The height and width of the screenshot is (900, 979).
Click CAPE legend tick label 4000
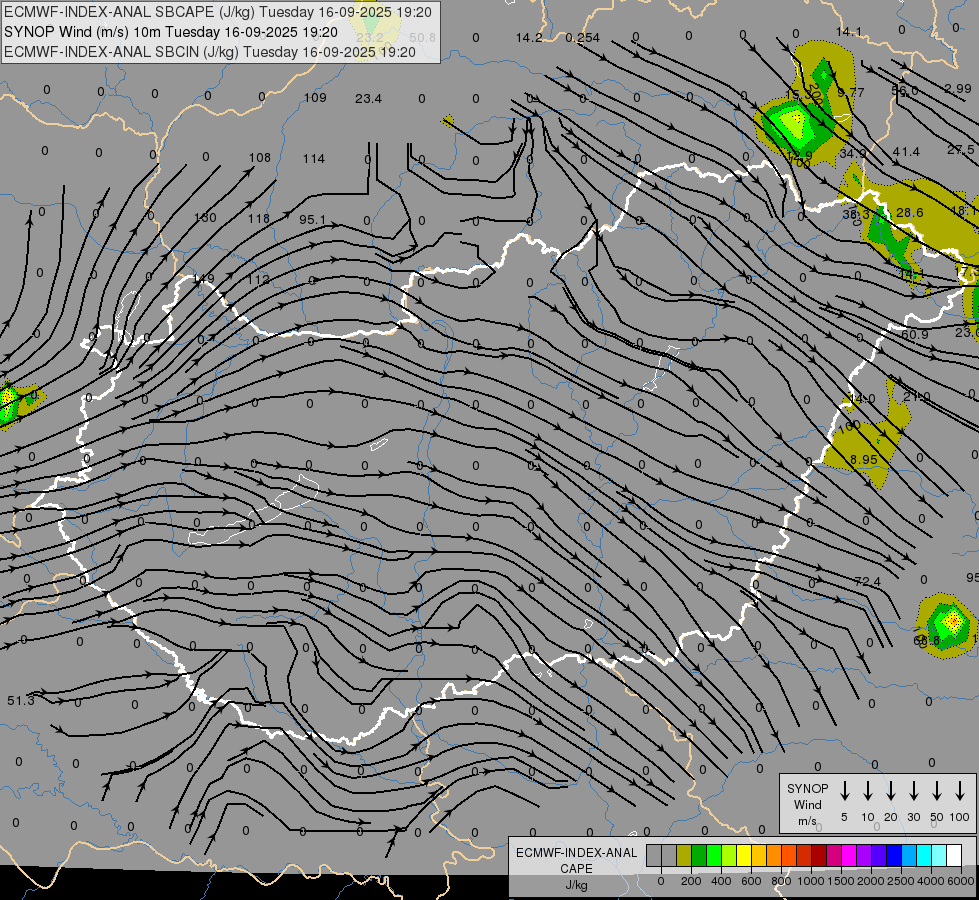[931, 881]
